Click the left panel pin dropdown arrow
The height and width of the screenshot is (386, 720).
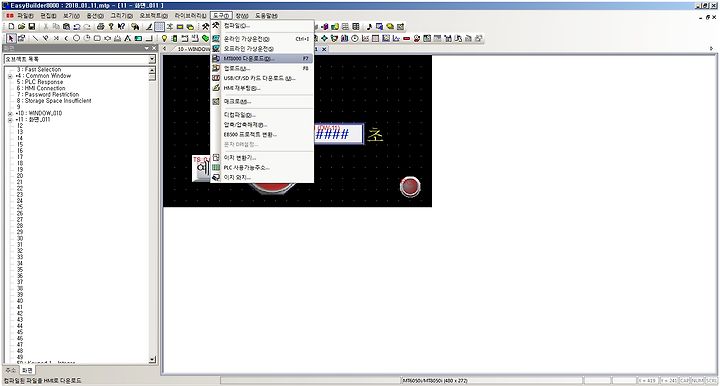coord(147,48)
